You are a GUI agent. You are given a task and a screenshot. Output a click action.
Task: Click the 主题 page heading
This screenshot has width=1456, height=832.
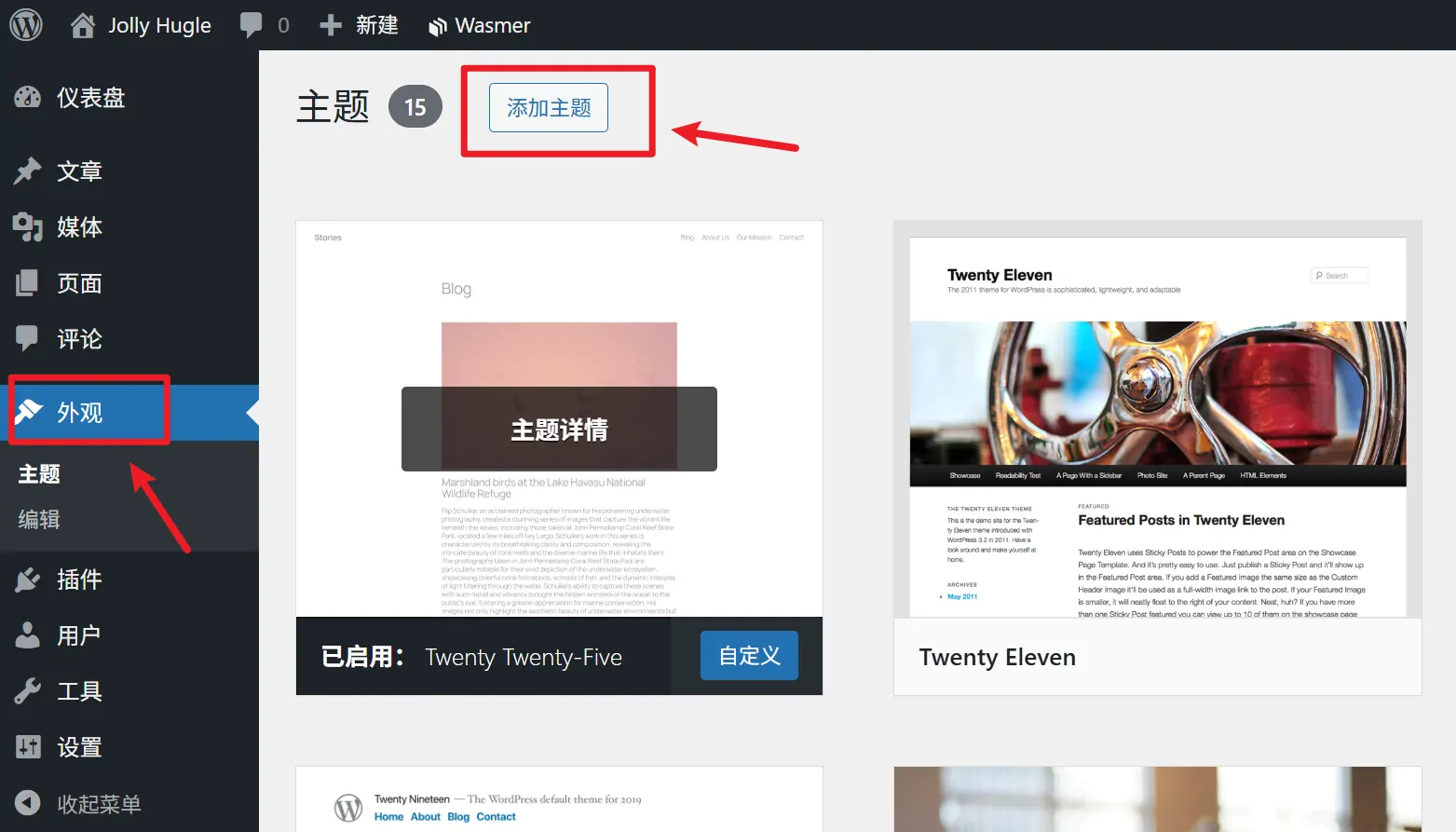pyautogui.click(x=333, y=107)
